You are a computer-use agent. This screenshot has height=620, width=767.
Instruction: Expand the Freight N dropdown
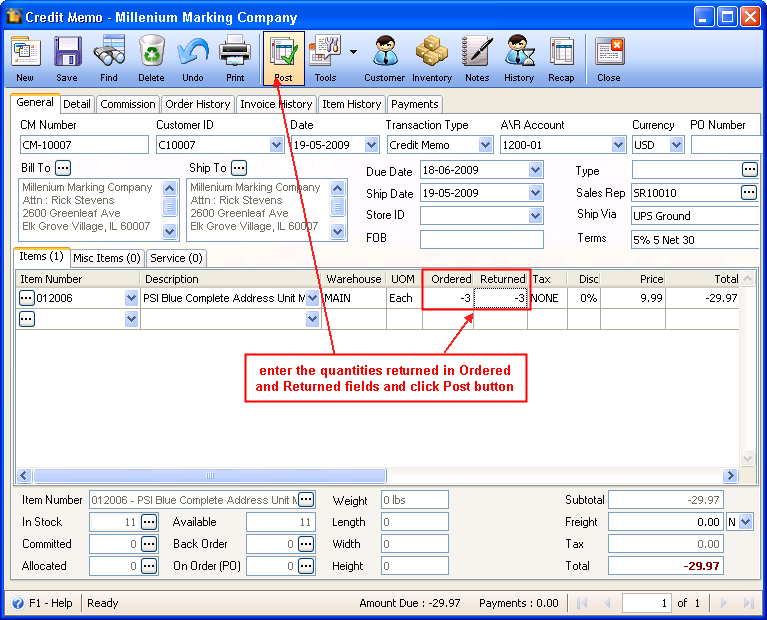745,522
